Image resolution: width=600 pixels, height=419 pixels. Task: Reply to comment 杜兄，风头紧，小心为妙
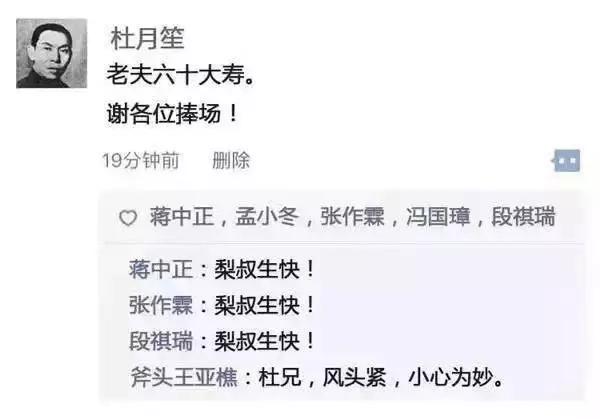(x=381, y=377)
